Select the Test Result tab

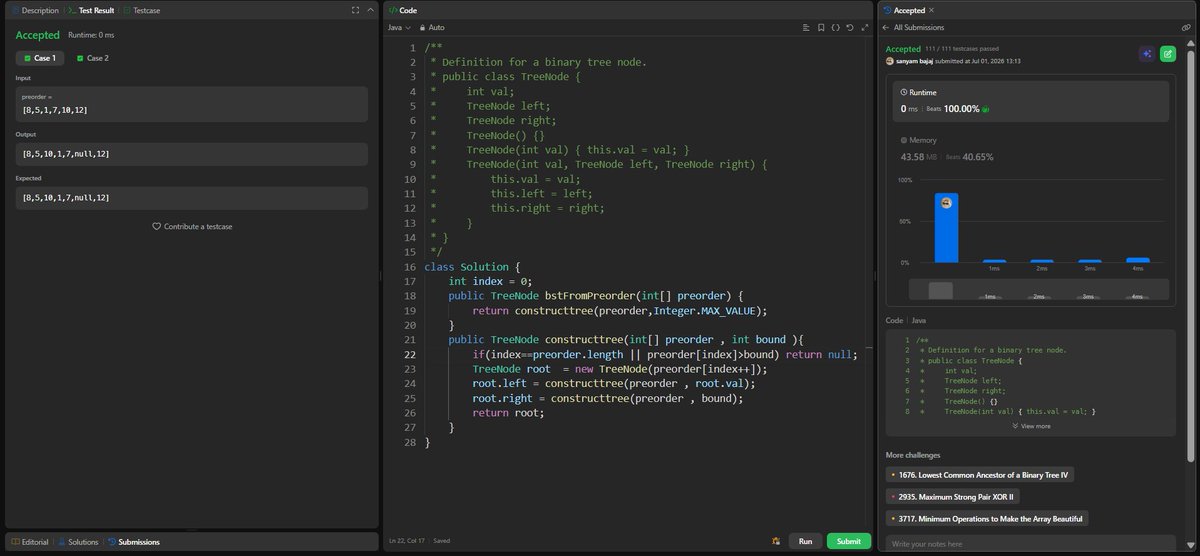click(89, 9)
